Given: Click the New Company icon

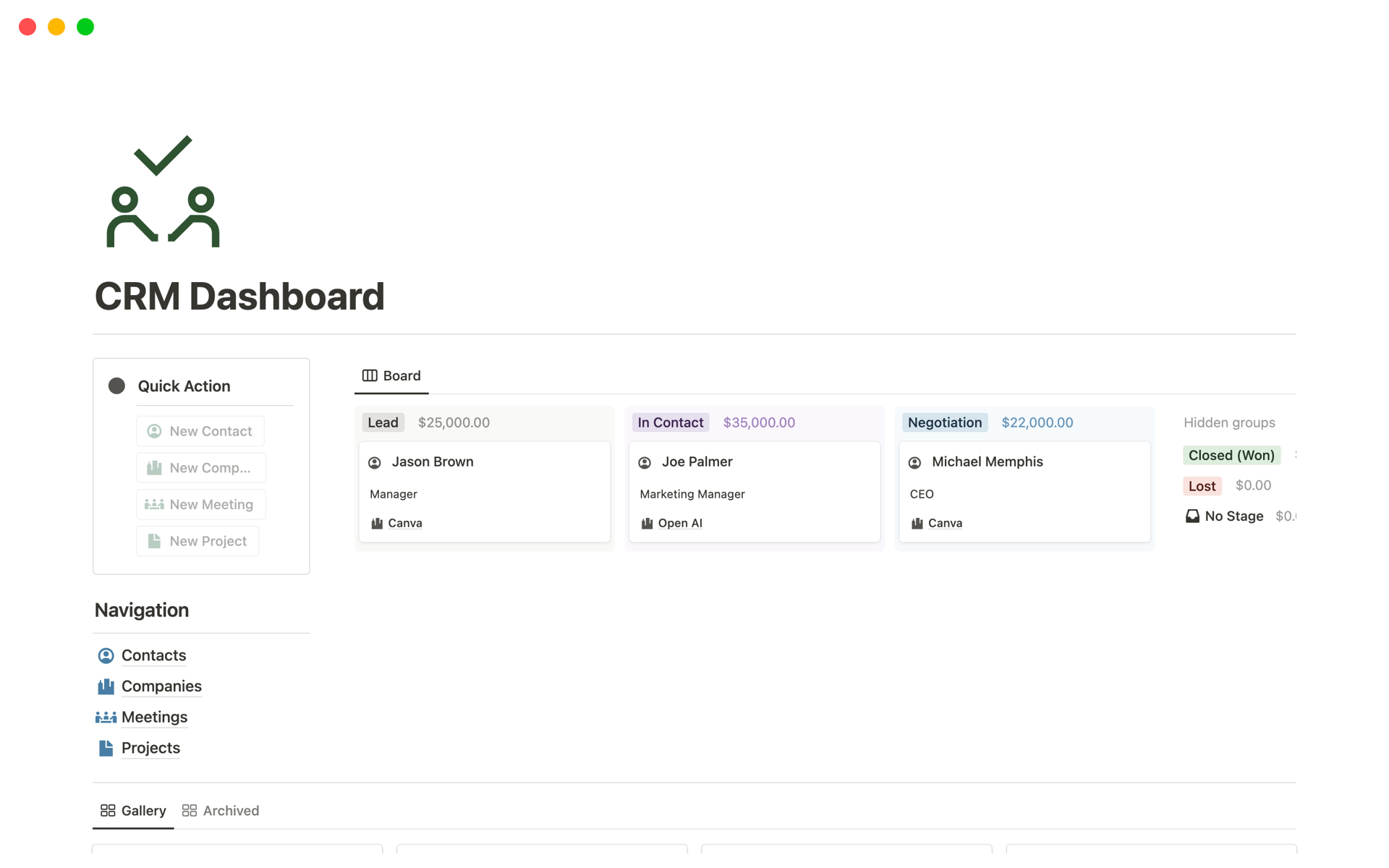Looking at the screenshot, I should (154, 467).
